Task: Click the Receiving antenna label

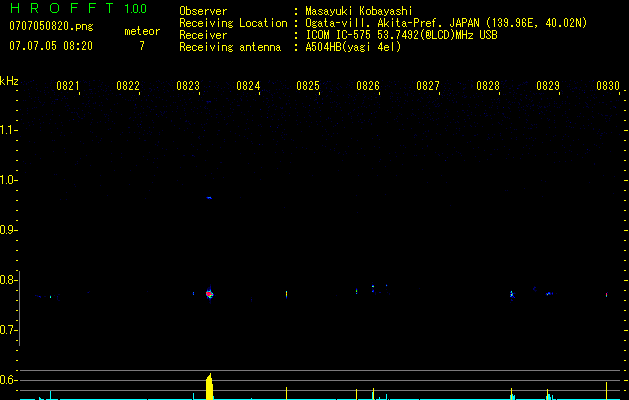Action: coord(230,47)
